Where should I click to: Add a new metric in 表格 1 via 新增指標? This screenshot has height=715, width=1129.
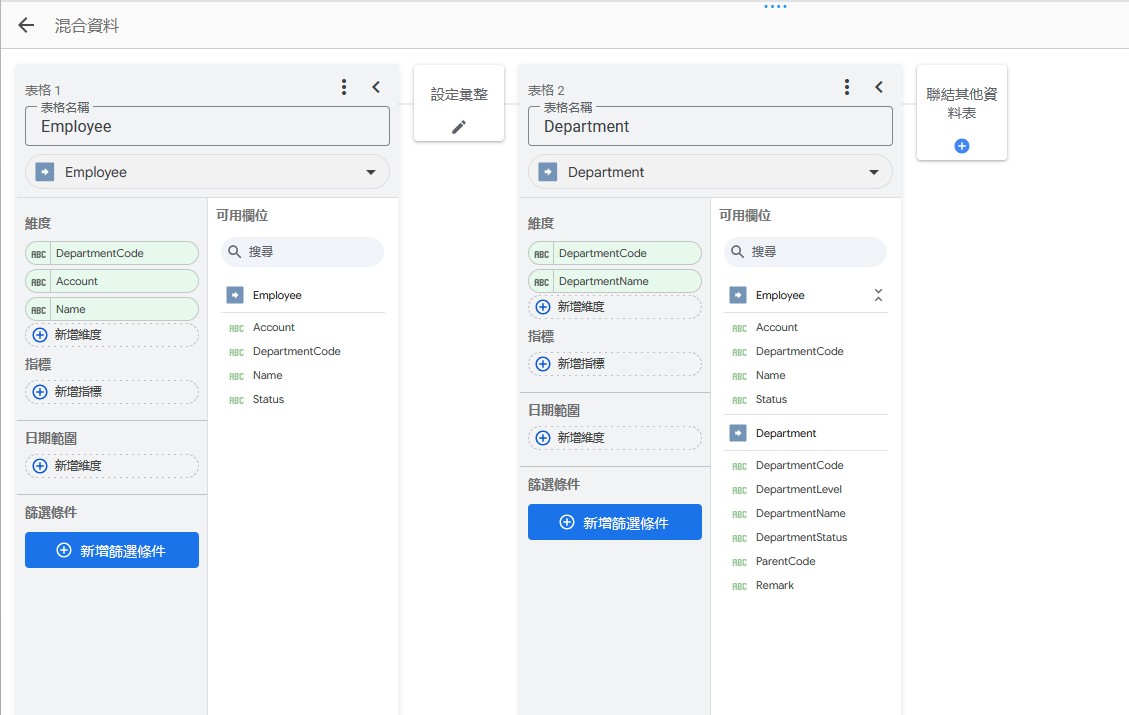[x=112, y=392]
